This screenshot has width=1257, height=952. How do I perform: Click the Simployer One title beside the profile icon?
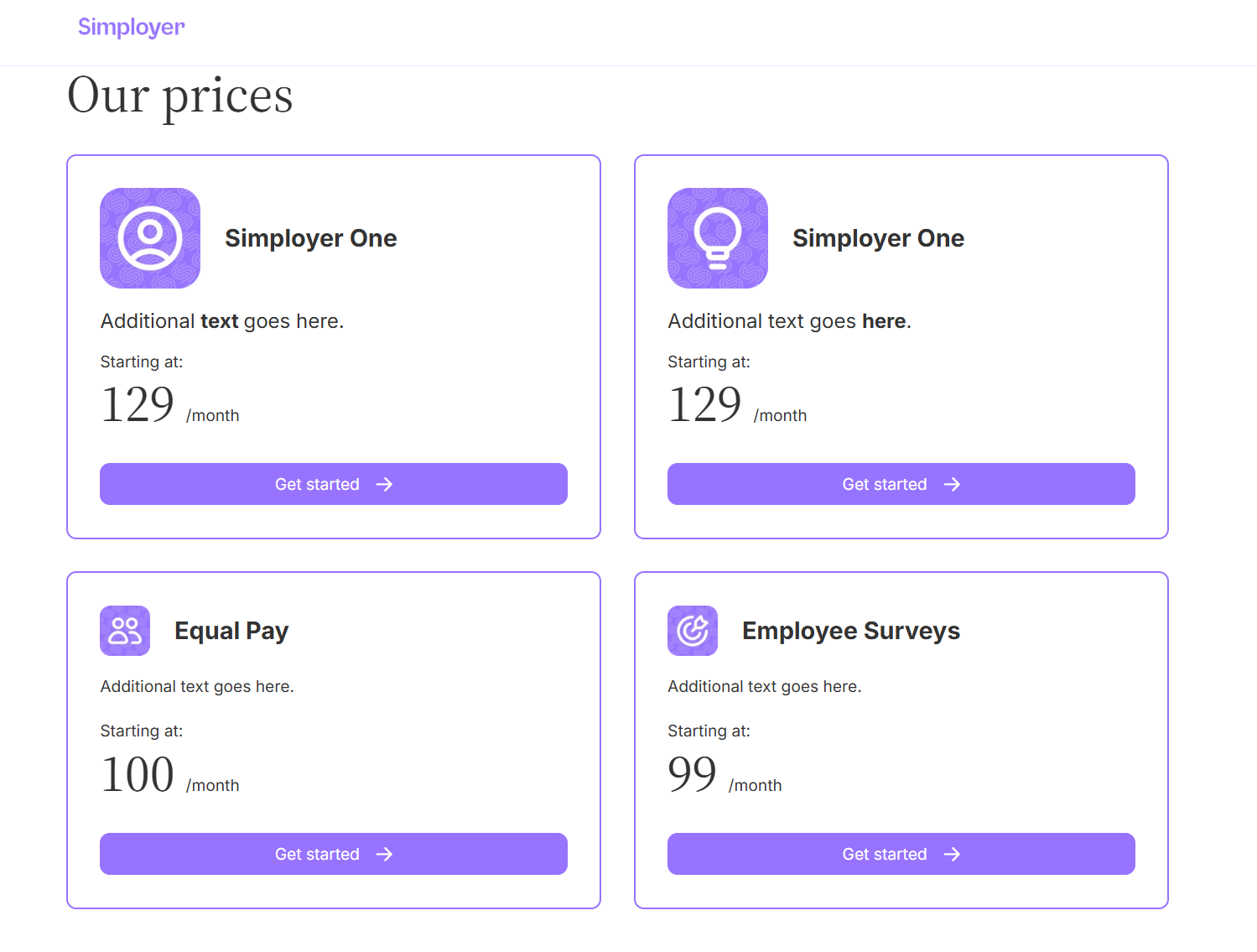311,238
